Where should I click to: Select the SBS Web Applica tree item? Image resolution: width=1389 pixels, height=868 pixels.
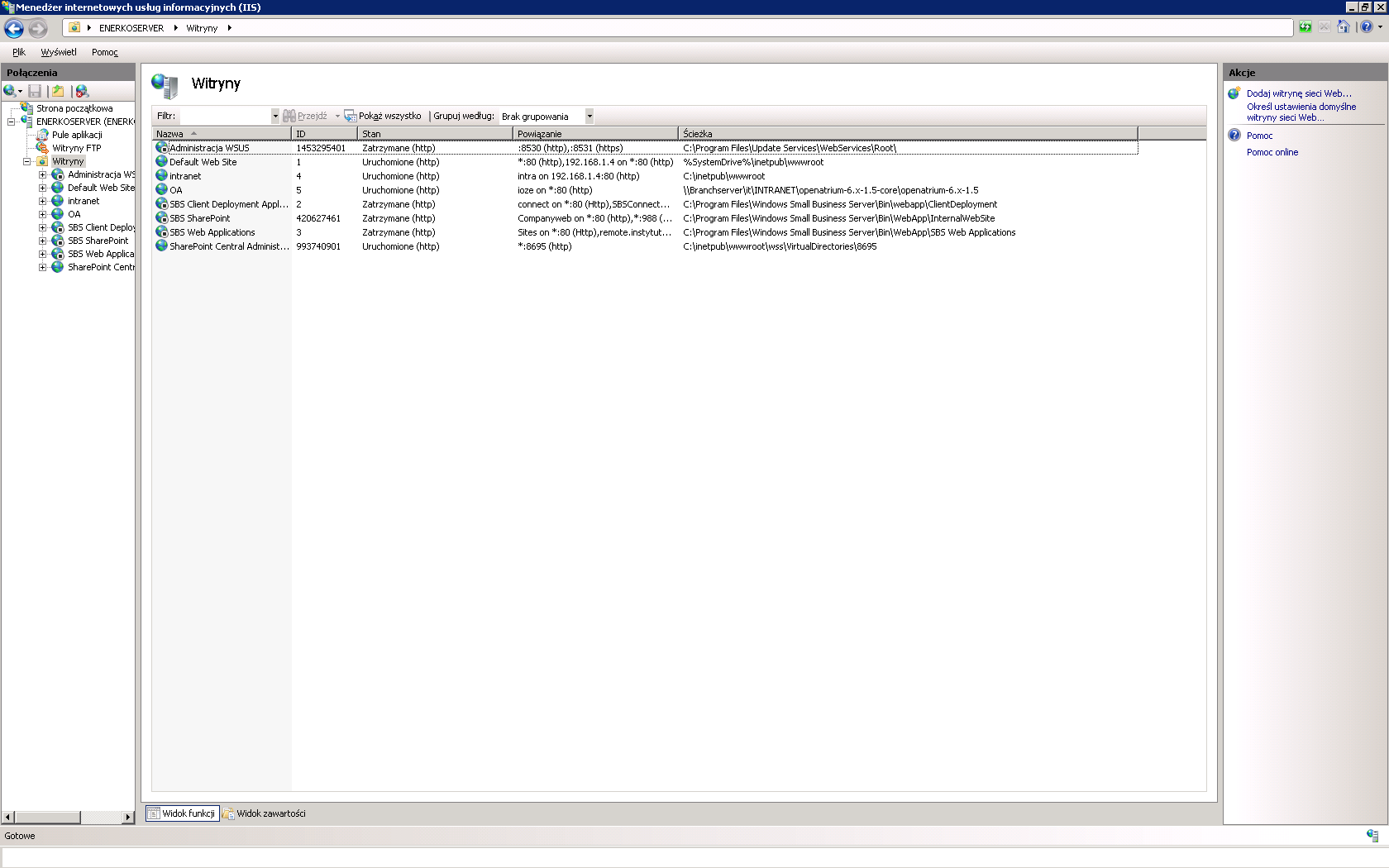click(101, 254)
